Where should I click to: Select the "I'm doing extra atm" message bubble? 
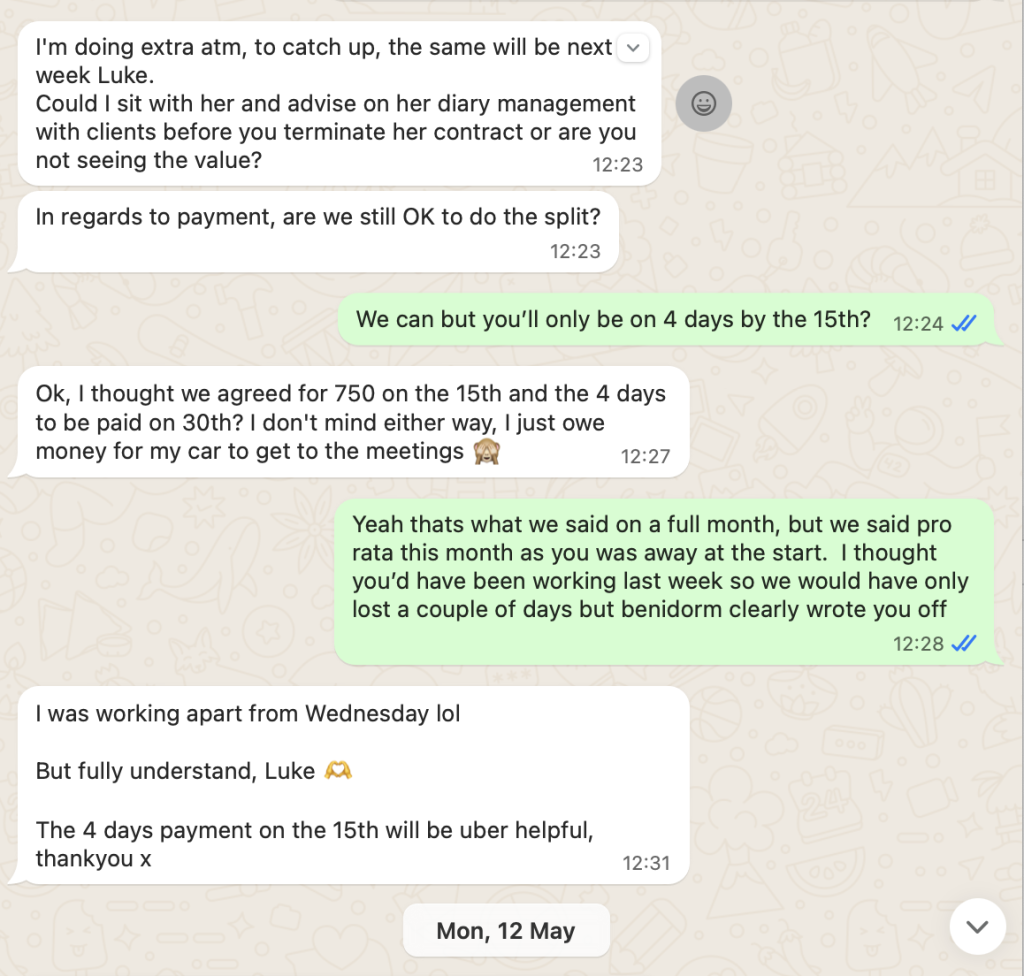coord(330,104)
